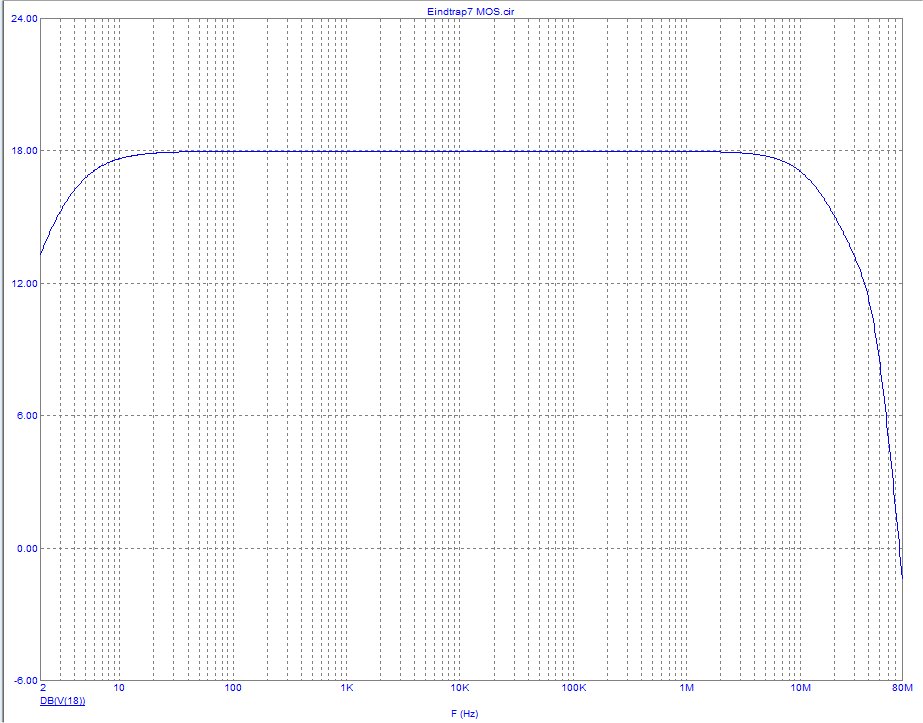
Task: Click the 12.00 y-axis value
Action: [24, 283]
